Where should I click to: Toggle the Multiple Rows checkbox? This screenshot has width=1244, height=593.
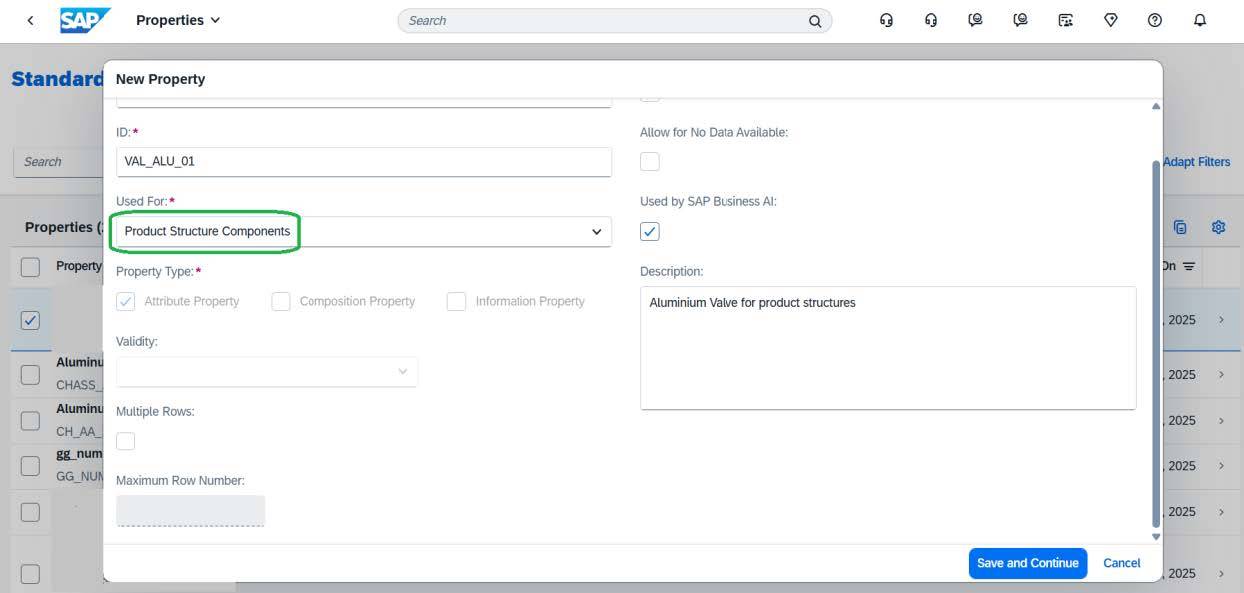coord(126,441)
